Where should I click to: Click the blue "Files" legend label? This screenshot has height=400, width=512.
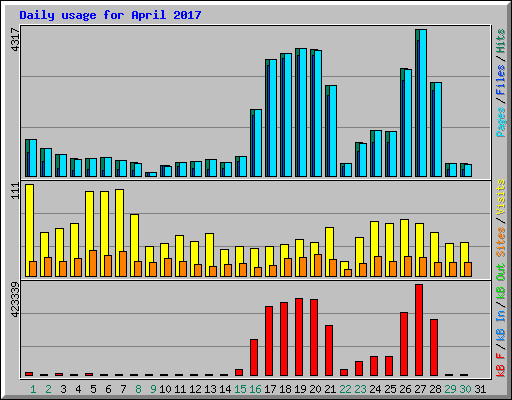501,80
